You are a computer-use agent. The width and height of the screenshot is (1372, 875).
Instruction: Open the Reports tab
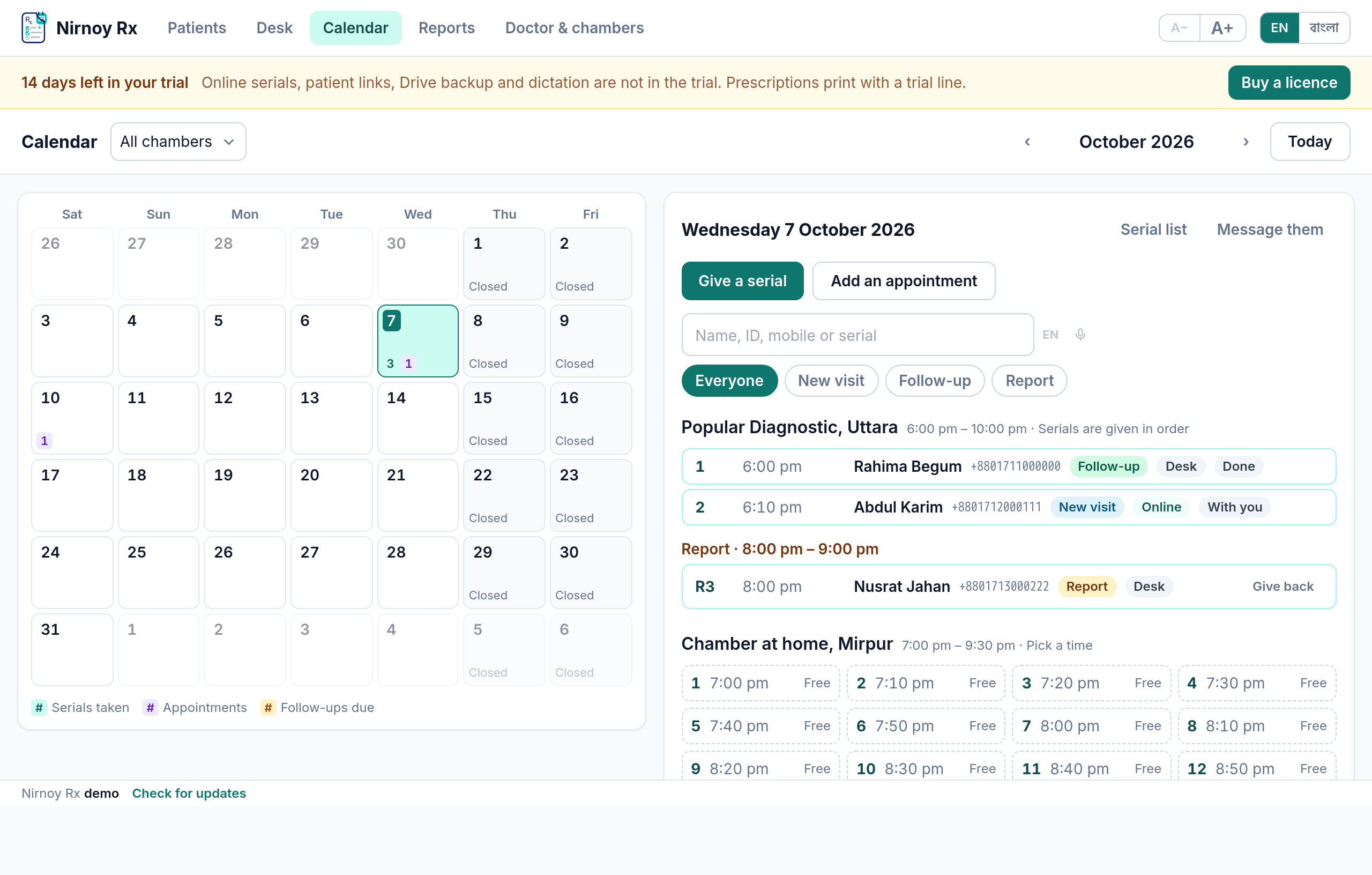[446, 28]
